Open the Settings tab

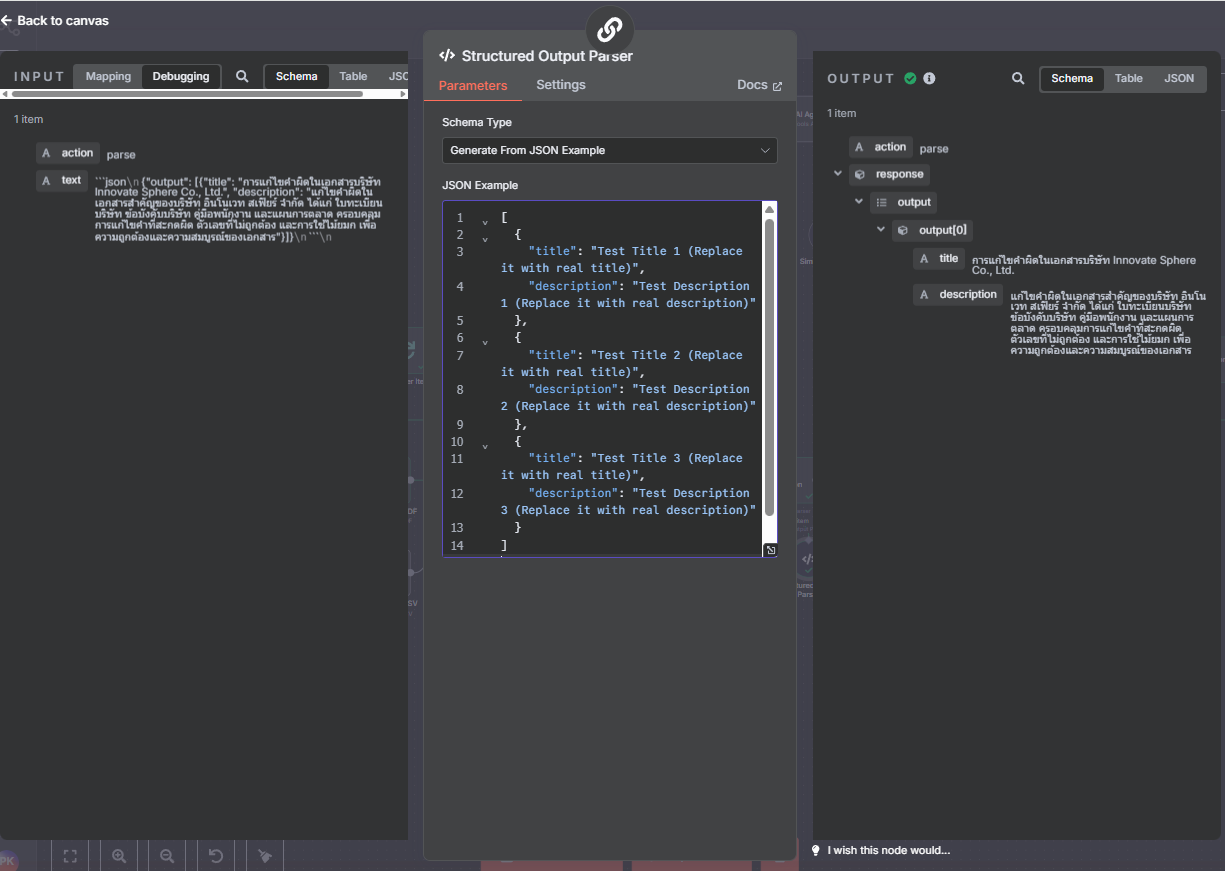point(561,85)
